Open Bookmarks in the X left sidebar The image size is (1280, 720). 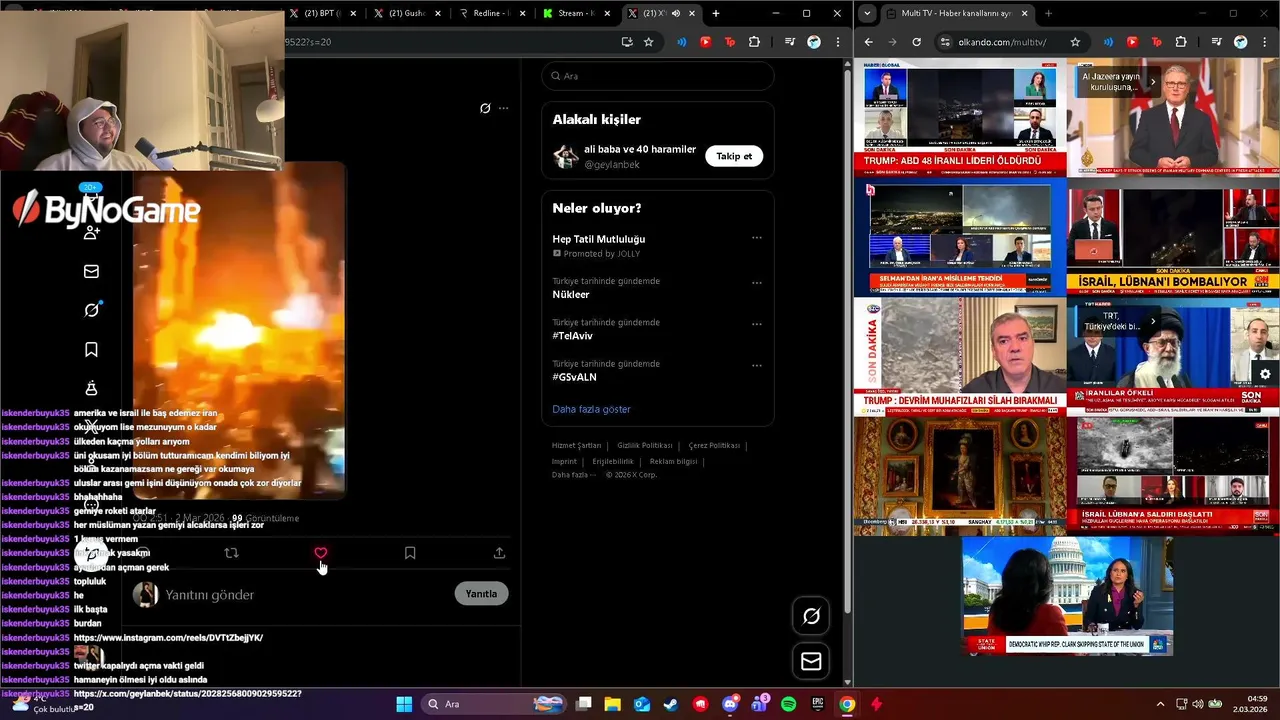pos(91,350)
